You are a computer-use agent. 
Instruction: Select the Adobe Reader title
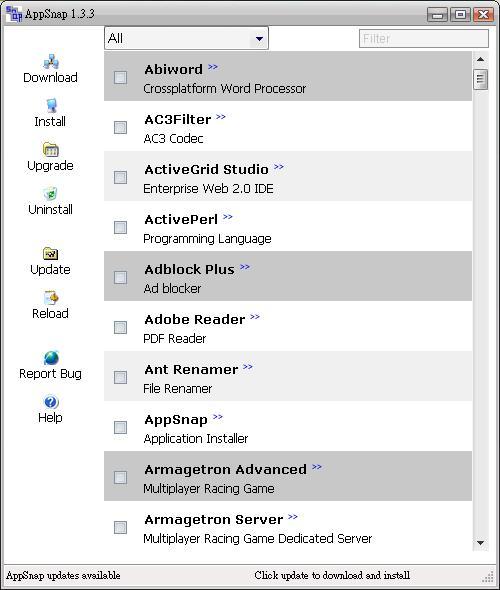tap(195, 320)
